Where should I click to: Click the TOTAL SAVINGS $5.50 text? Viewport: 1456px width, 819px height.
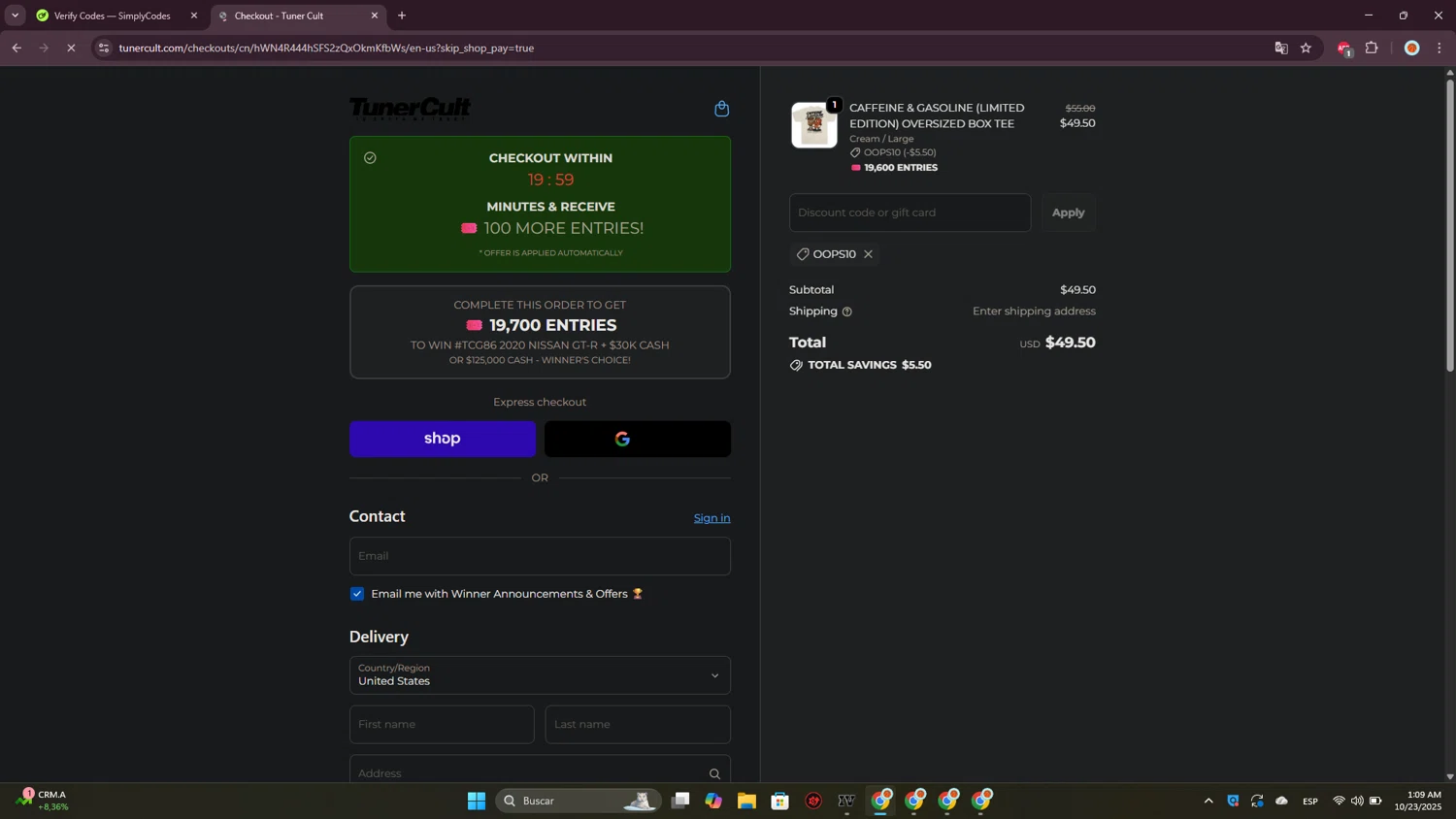(870, 365)
